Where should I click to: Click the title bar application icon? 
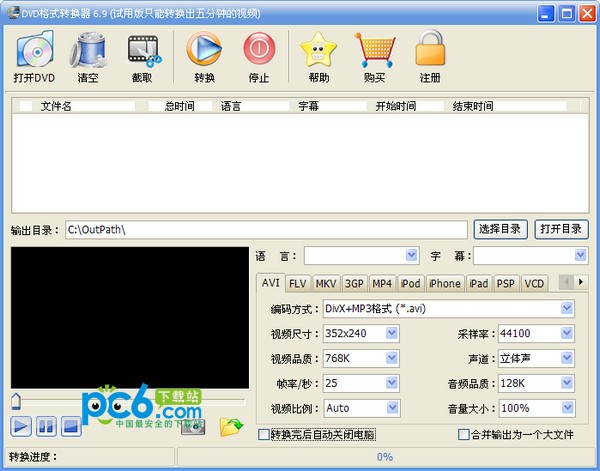pyautogui.click(x=13, y=13)
